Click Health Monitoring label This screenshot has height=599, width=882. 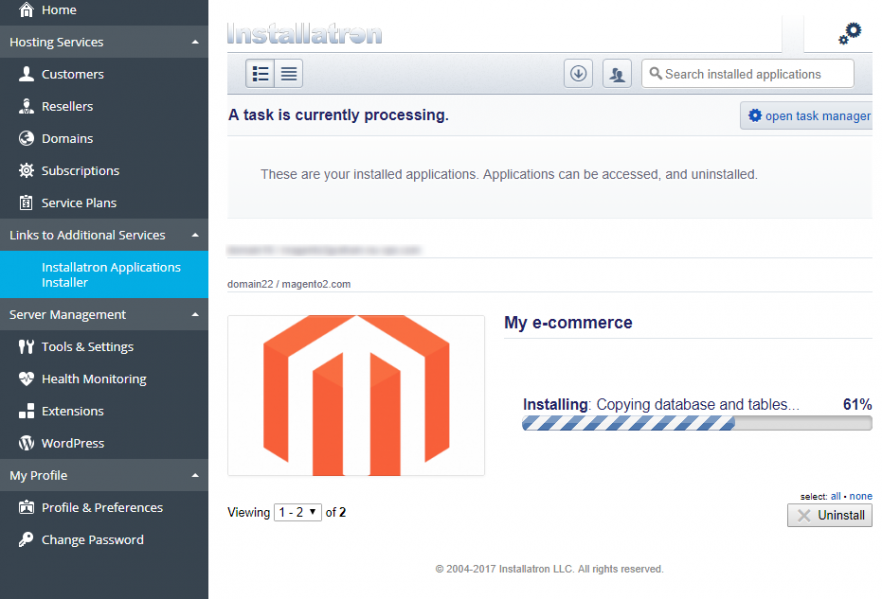point(94,379)
